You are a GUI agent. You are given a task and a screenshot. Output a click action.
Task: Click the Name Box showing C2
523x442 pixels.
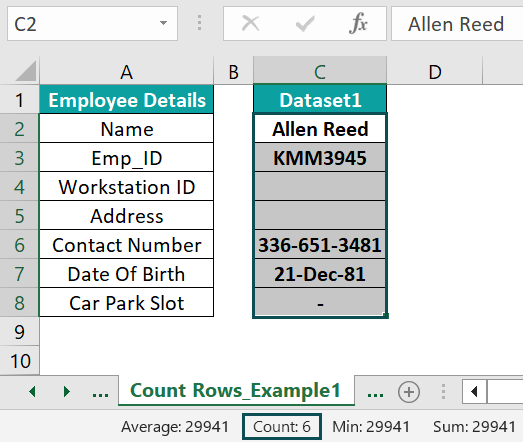coord(92,24)
